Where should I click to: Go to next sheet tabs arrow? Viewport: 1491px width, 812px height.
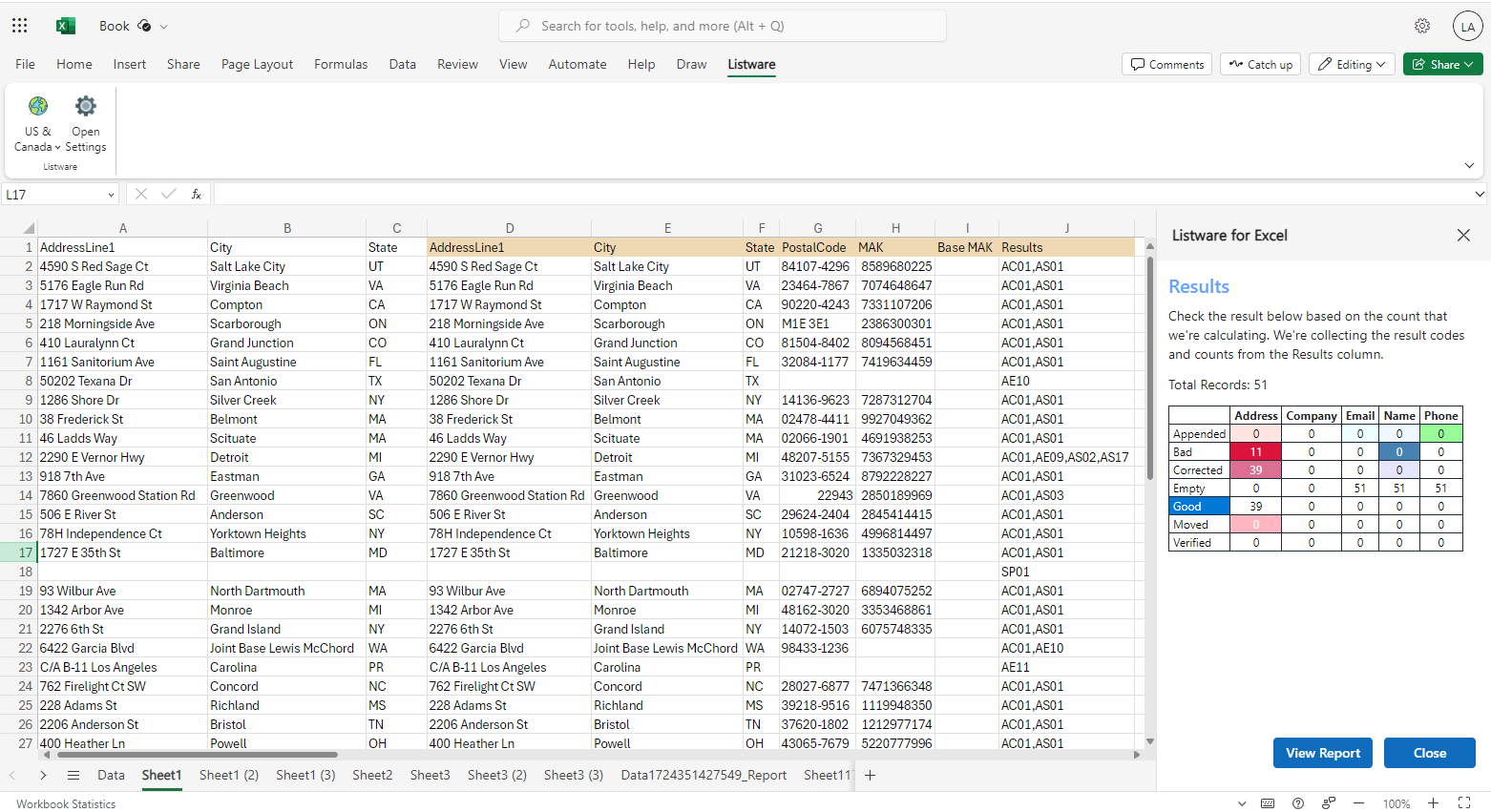tap(43, 775)
